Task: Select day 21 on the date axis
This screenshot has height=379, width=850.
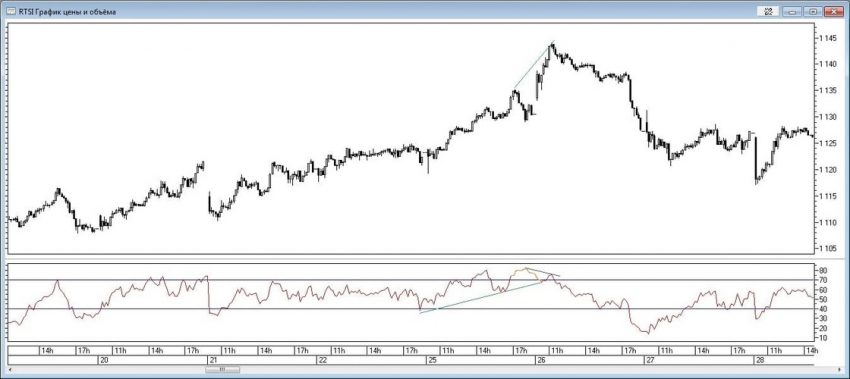Action: (213, 360)
